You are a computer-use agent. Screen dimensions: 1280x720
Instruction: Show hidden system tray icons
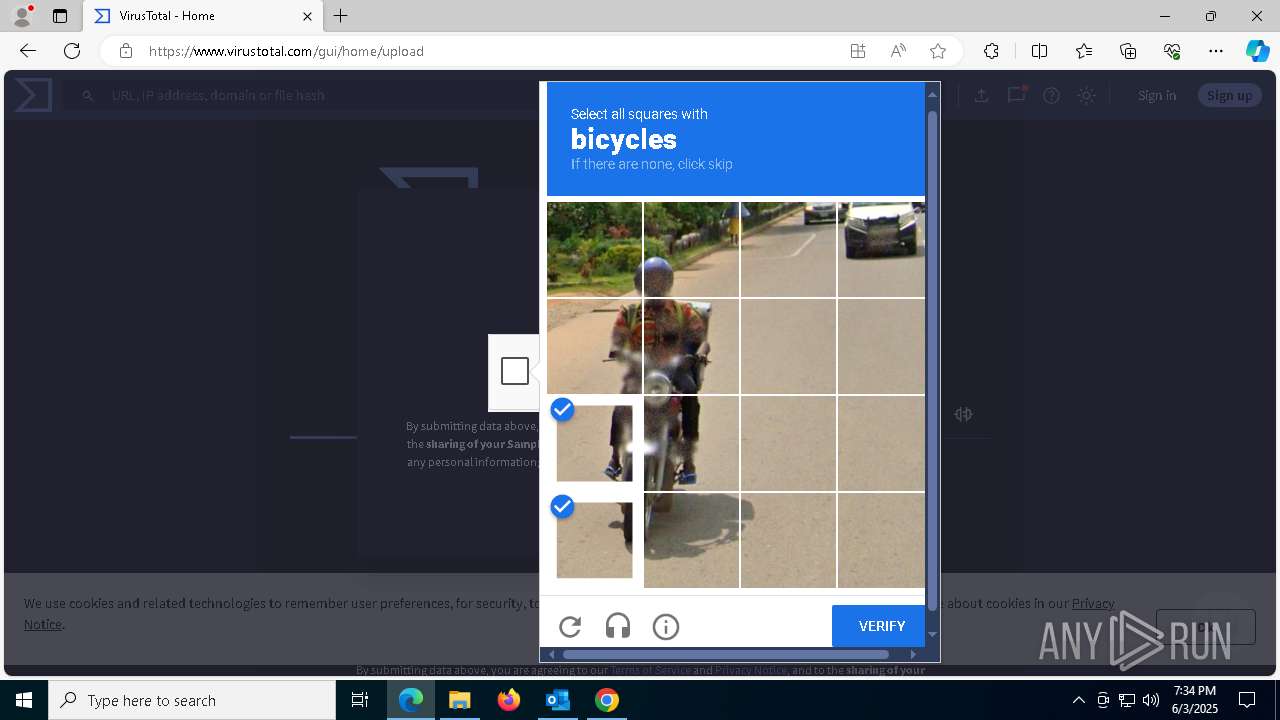[1078, 700]
